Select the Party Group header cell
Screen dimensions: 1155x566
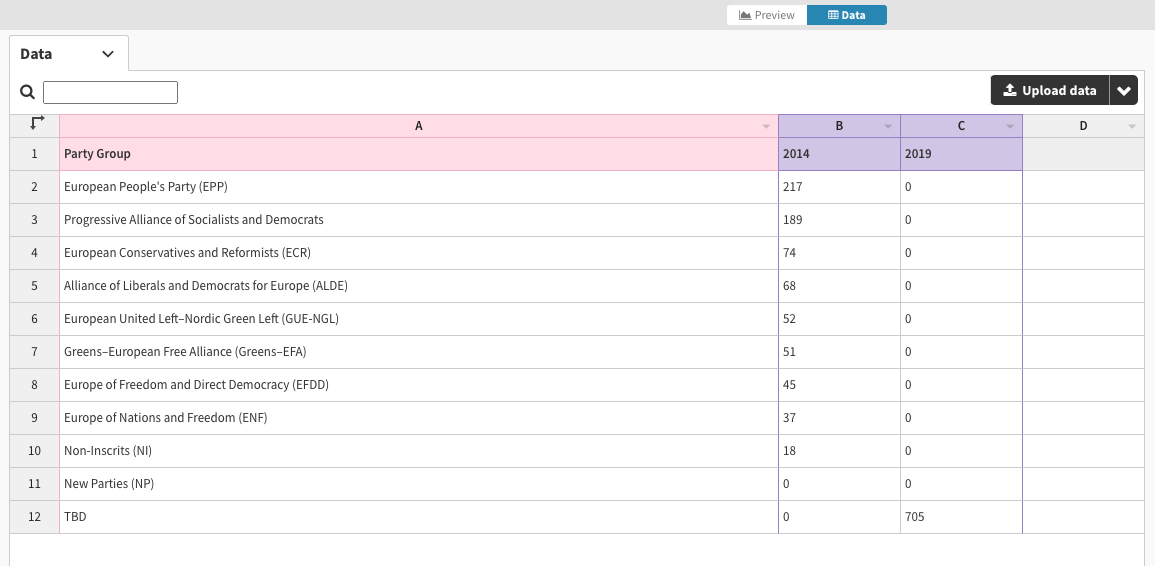click(x=418, y=154)
